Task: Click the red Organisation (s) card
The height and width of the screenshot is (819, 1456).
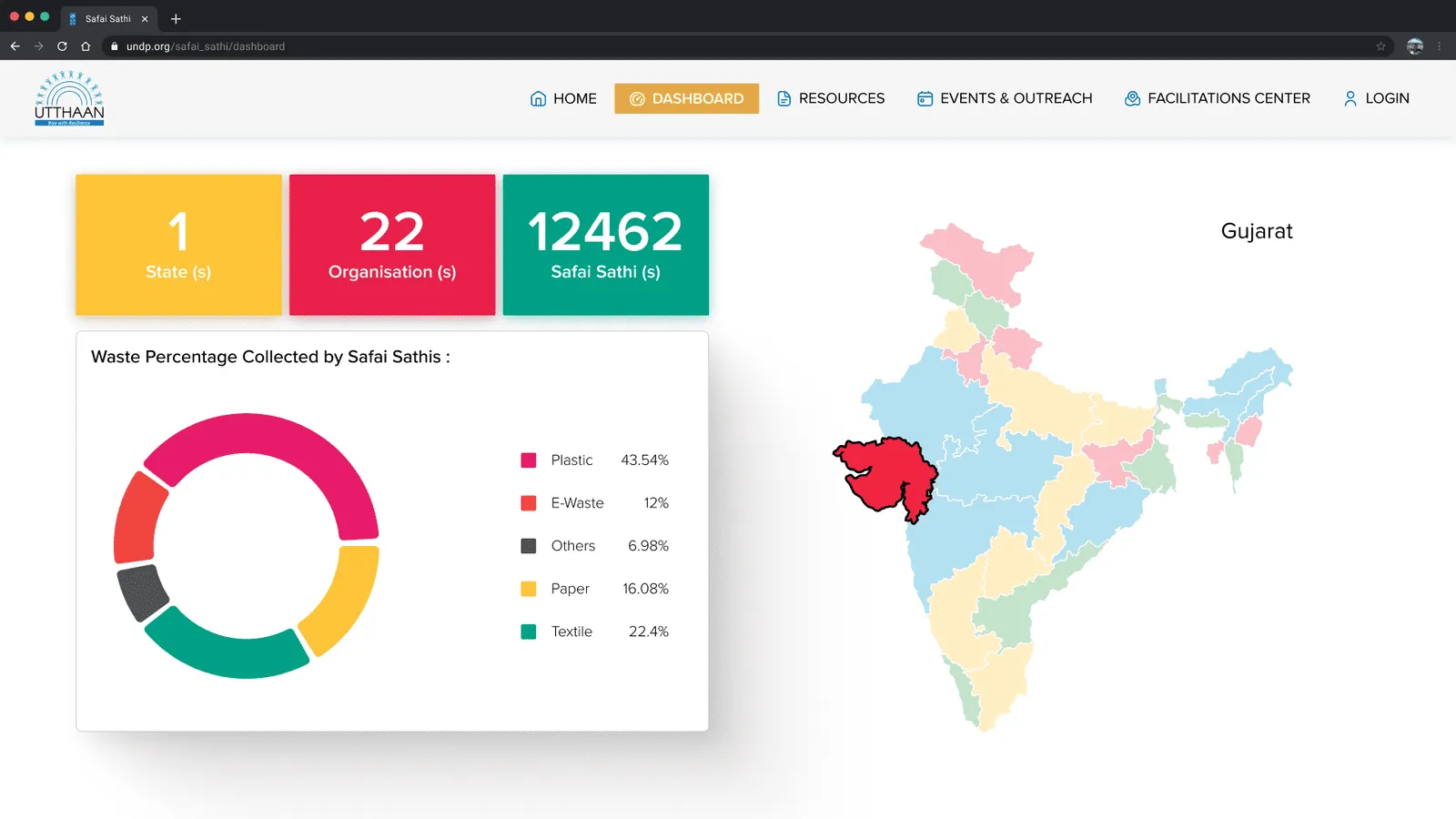Action: point(392,245)
